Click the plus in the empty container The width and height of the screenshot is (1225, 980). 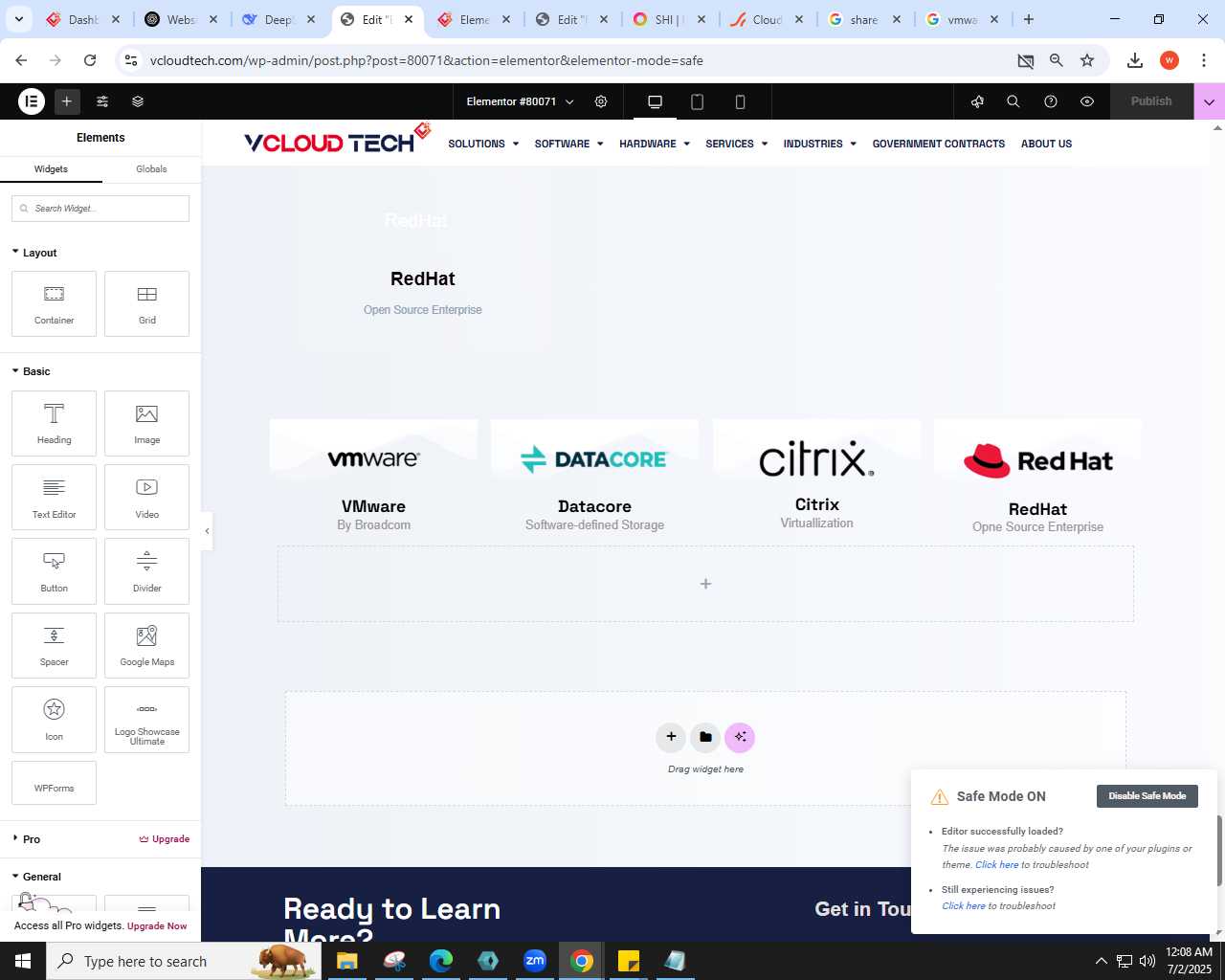pyautogui.click(x=705, y=584)
